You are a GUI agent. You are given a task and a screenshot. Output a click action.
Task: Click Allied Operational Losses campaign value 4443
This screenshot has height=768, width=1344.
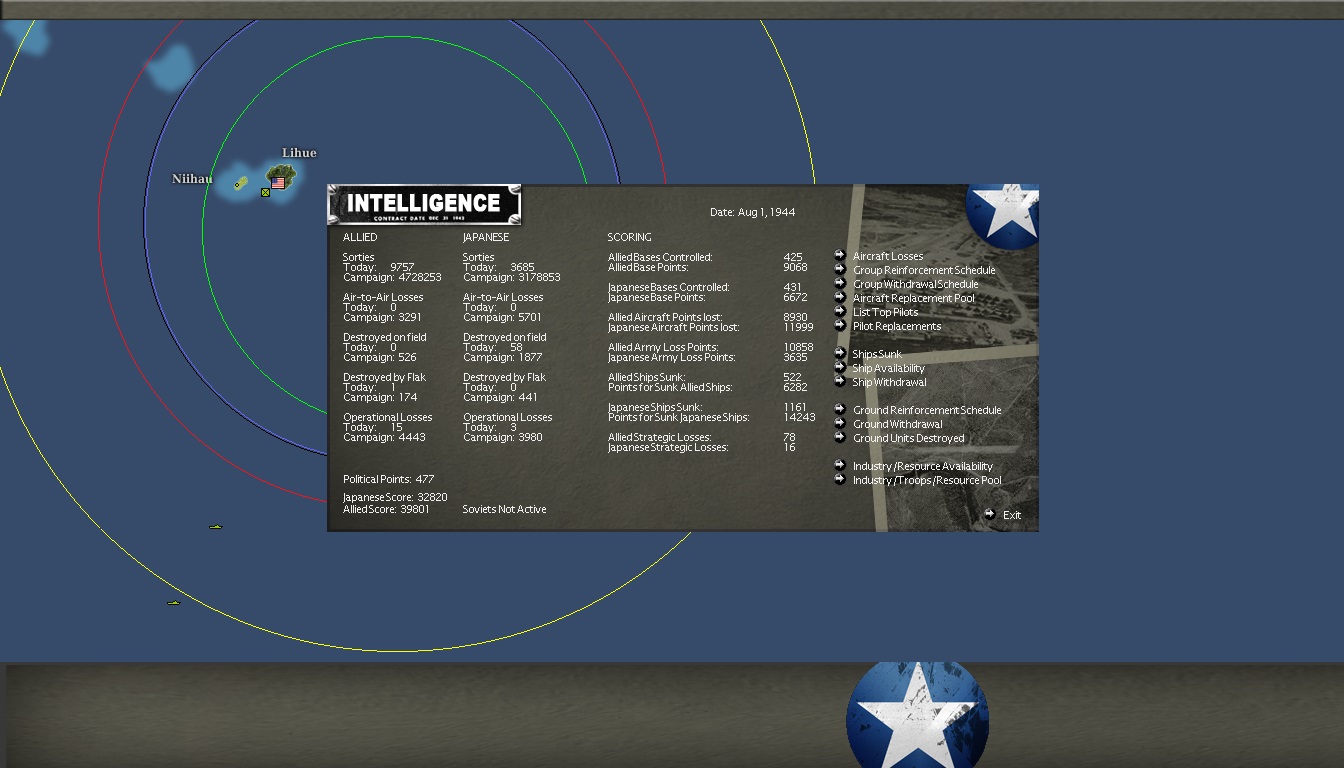coord(412,437)
